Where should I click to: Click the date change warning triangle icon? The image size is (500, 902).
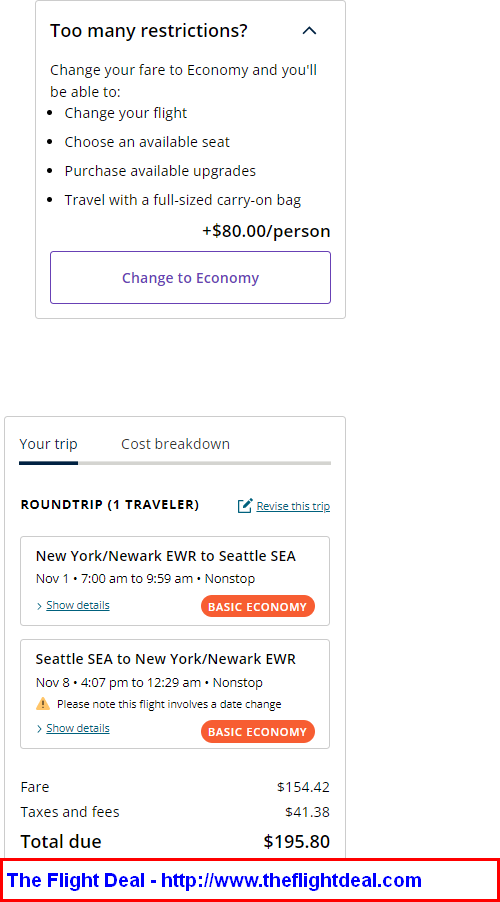[x=43, y=704]
